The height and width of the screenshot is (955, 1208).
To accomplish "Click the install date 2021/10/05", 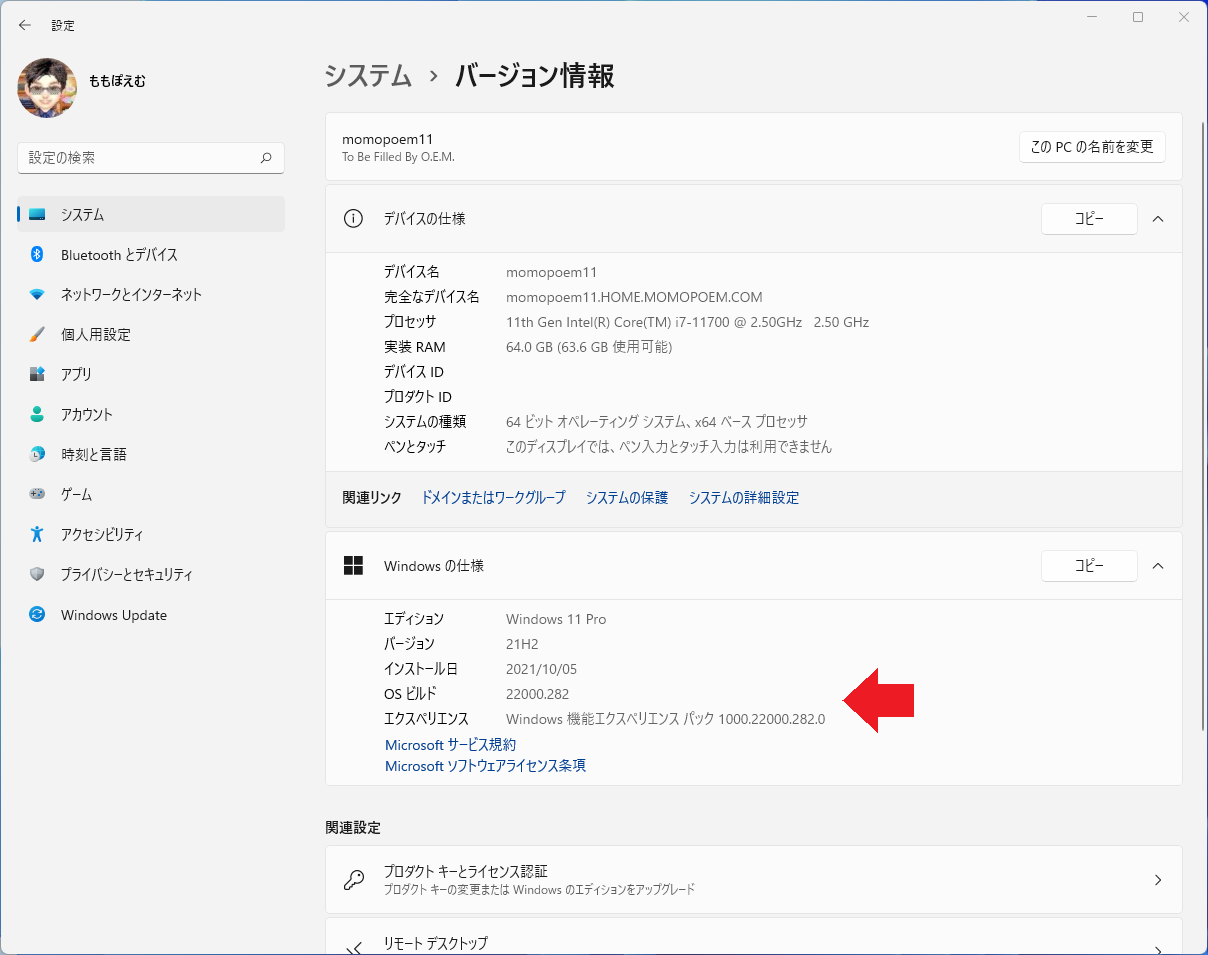I will pyautogui.click(x=541, y=669).
